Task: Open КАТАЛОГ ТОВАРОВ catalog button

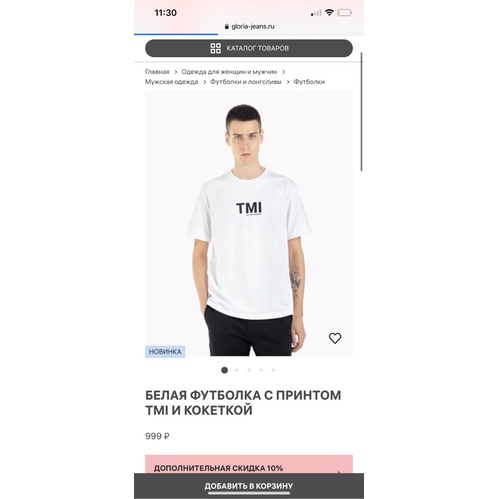Action: click(249, 48)
